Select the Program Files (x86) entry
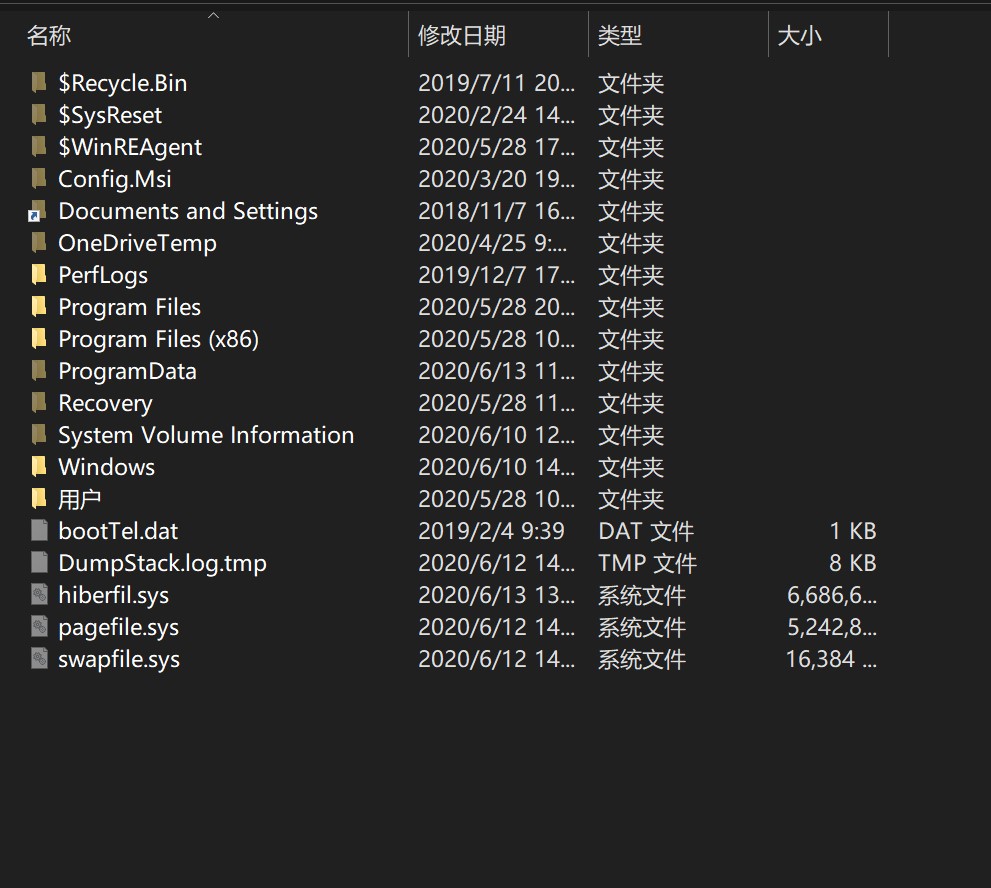The height and width of the screenshot is (888, 991). coord(158,339)
